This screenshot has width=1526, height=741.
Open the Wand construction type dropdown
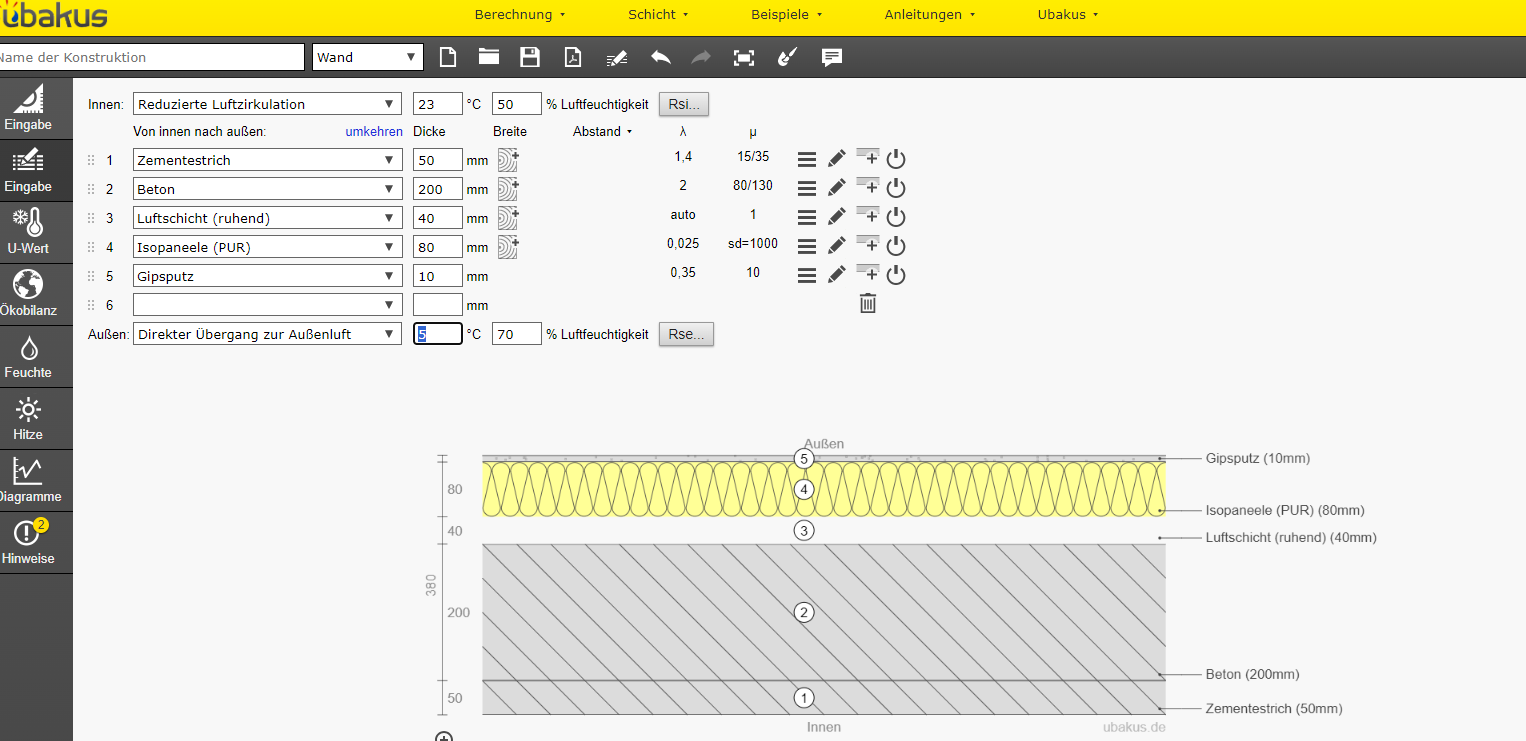(367, 57)
